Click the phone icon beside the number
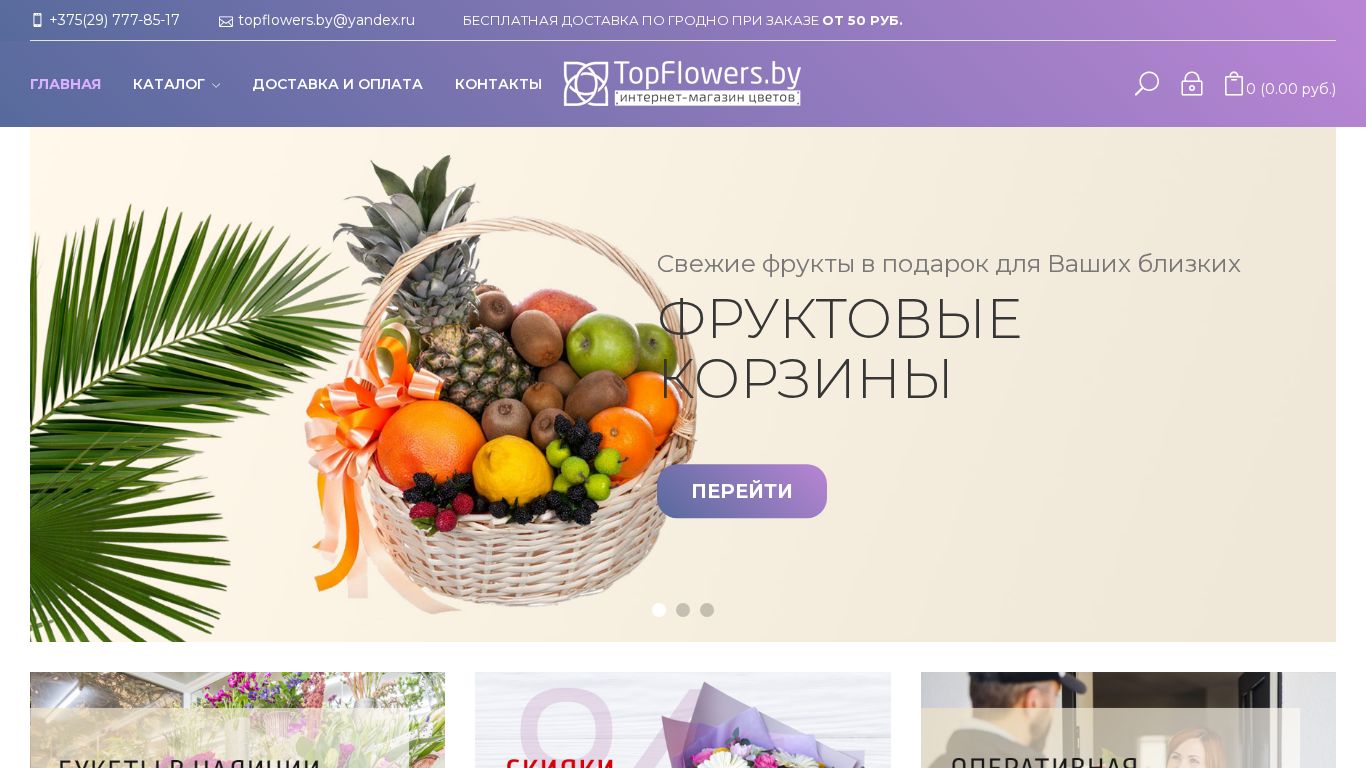The height and width of the screenshot is (768, 1366). (37, 20)
